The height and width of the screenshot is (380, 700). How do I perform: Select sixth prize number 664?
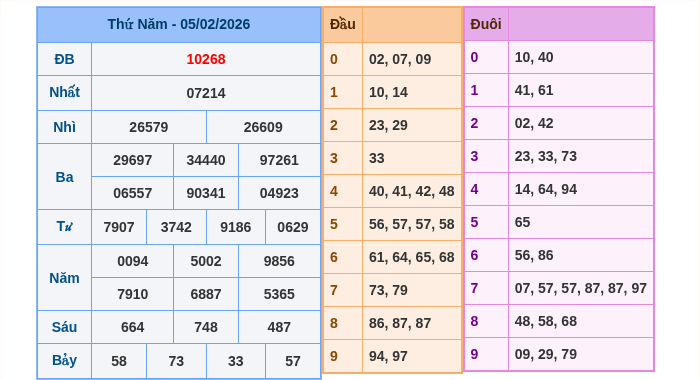[x=133, y=327]
